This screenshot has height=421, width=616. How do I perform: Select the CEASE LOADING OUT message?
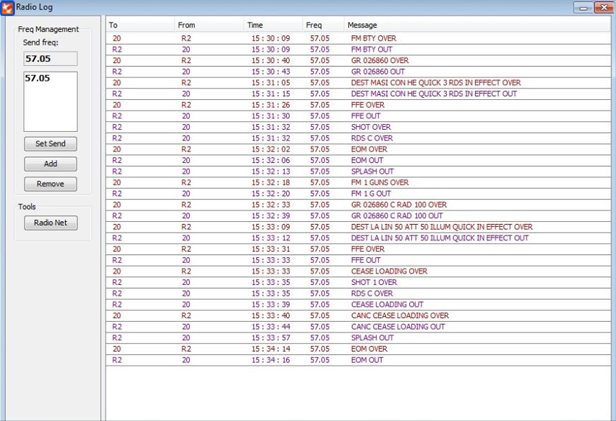click(x=358, y=305)
